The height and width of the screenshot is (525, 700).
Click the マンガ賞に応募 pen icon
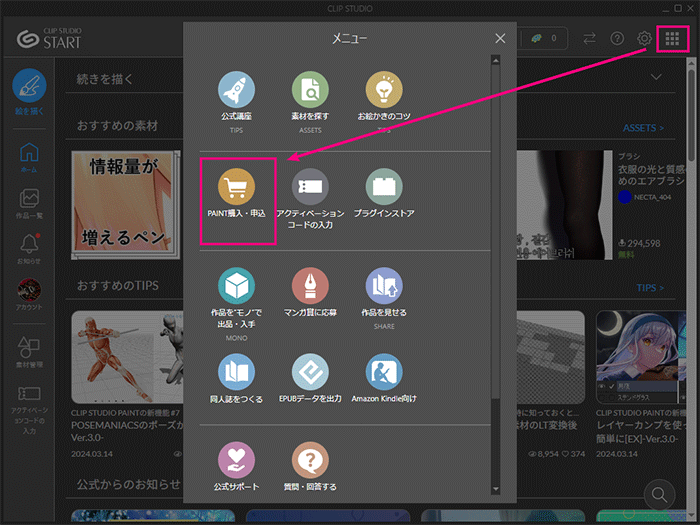tap(310, 285)
